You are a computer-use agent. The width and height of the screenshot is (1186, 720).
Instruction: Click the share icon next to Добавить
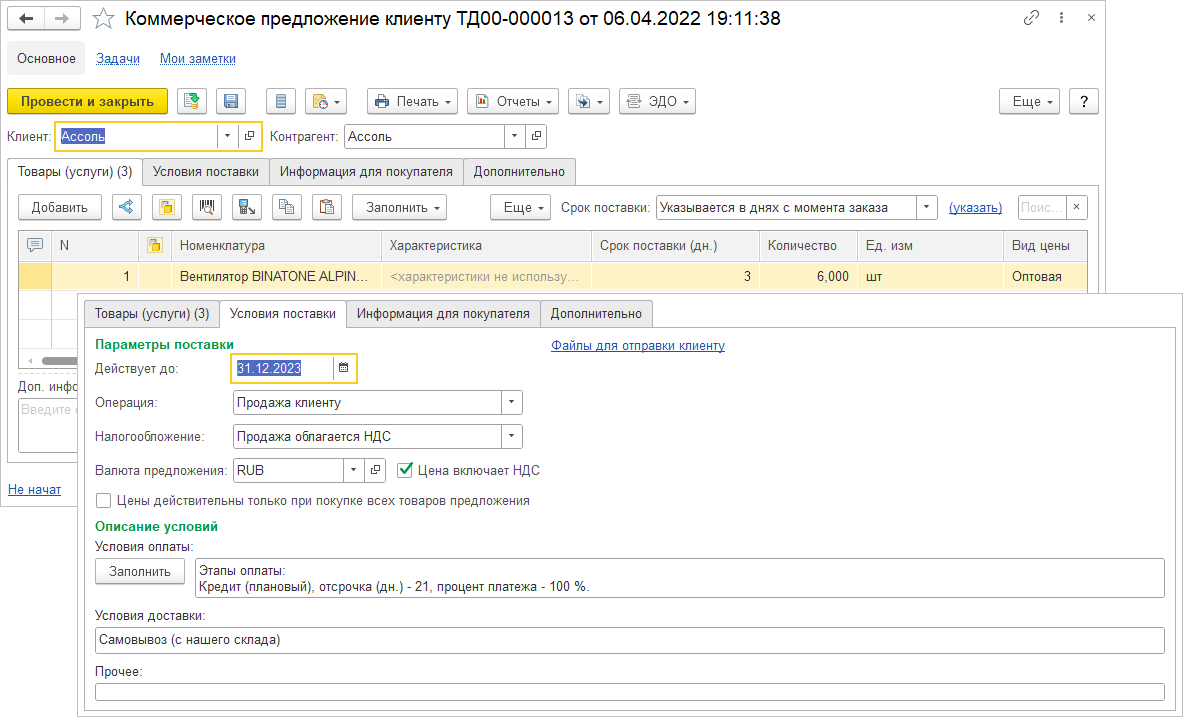click(127, 207)
